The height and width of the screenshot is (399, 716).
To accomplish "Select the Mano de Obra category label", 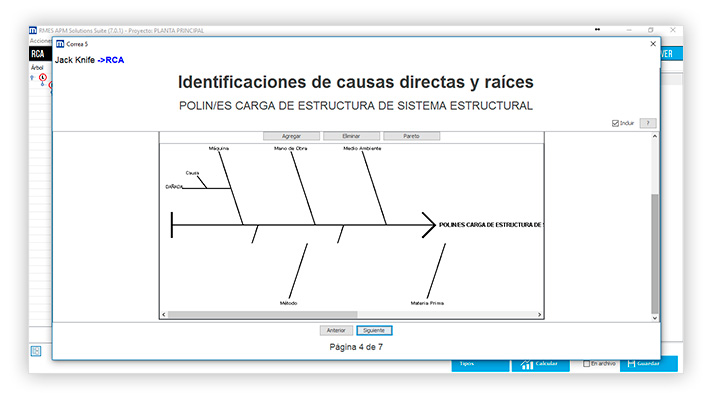I will pos(290,148).
